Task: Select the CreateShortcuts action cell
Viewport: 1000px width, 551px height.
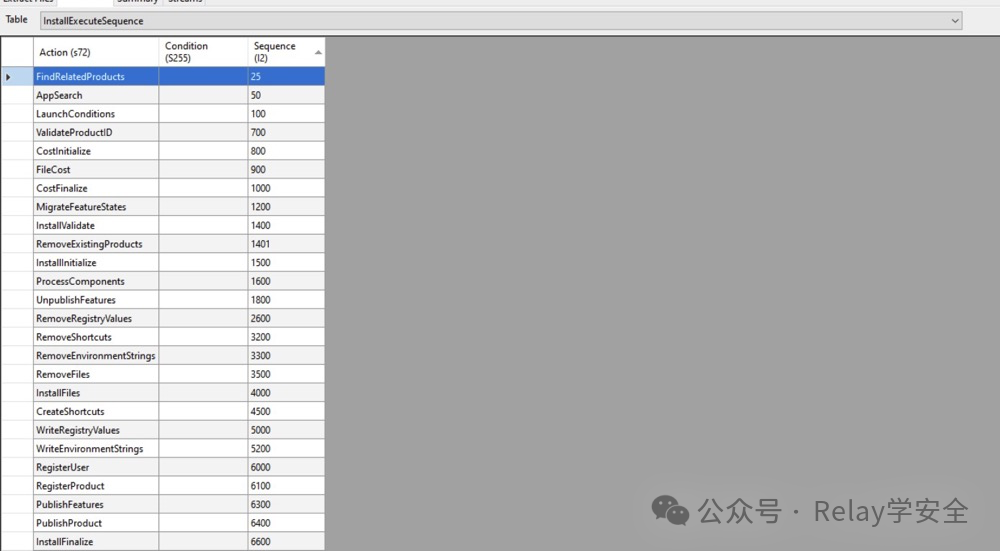Action: [x=96, y=411]
